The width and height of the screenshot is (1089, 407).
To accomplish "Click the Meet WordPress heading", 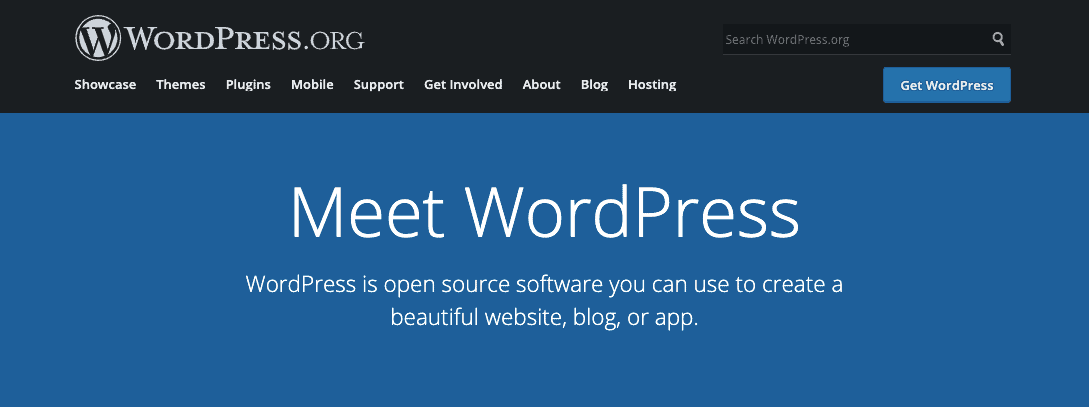I will point(544,210).
